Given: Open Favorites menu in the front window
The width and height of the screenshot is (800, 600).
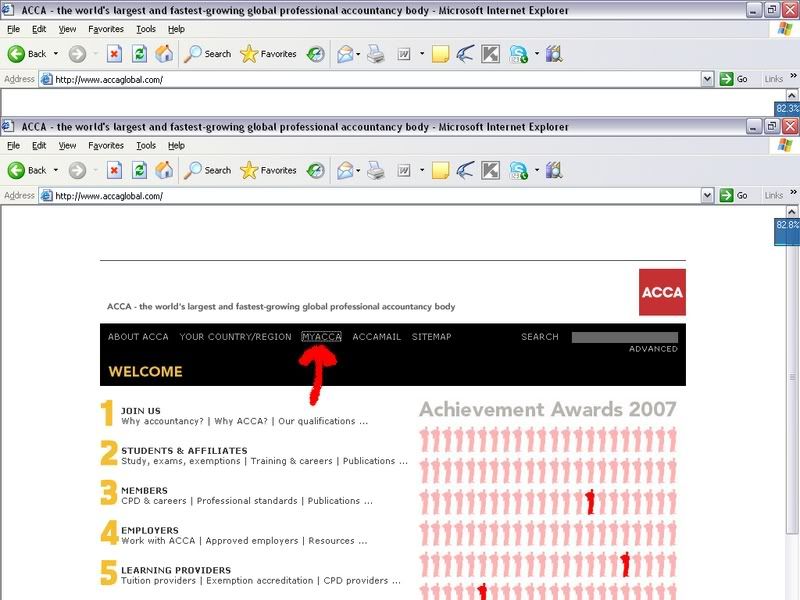Looking at the screenshot, I should (x=106, y=146).
